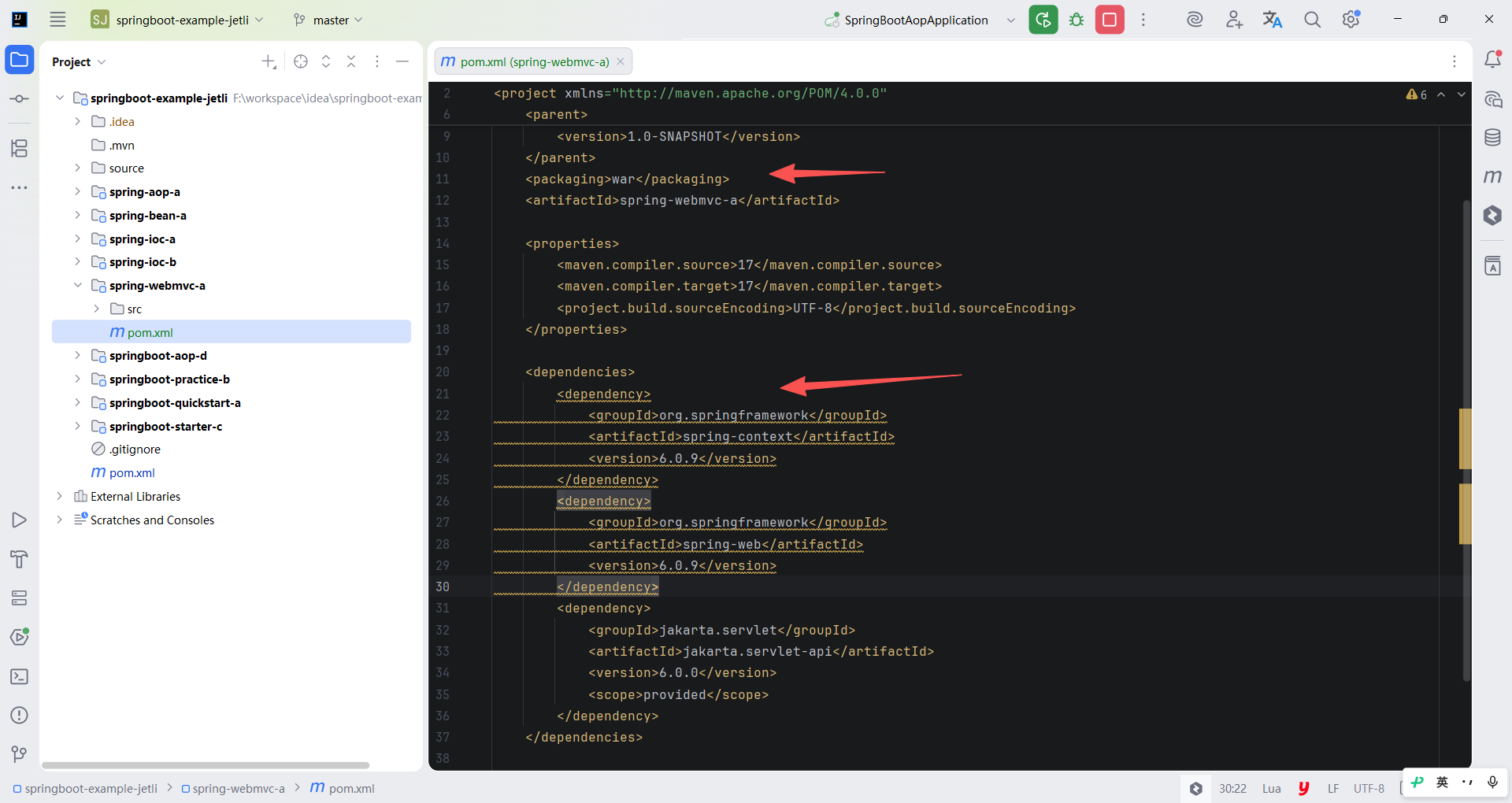Open the springboot-example-jetli project dropdown

click(177, 20)
